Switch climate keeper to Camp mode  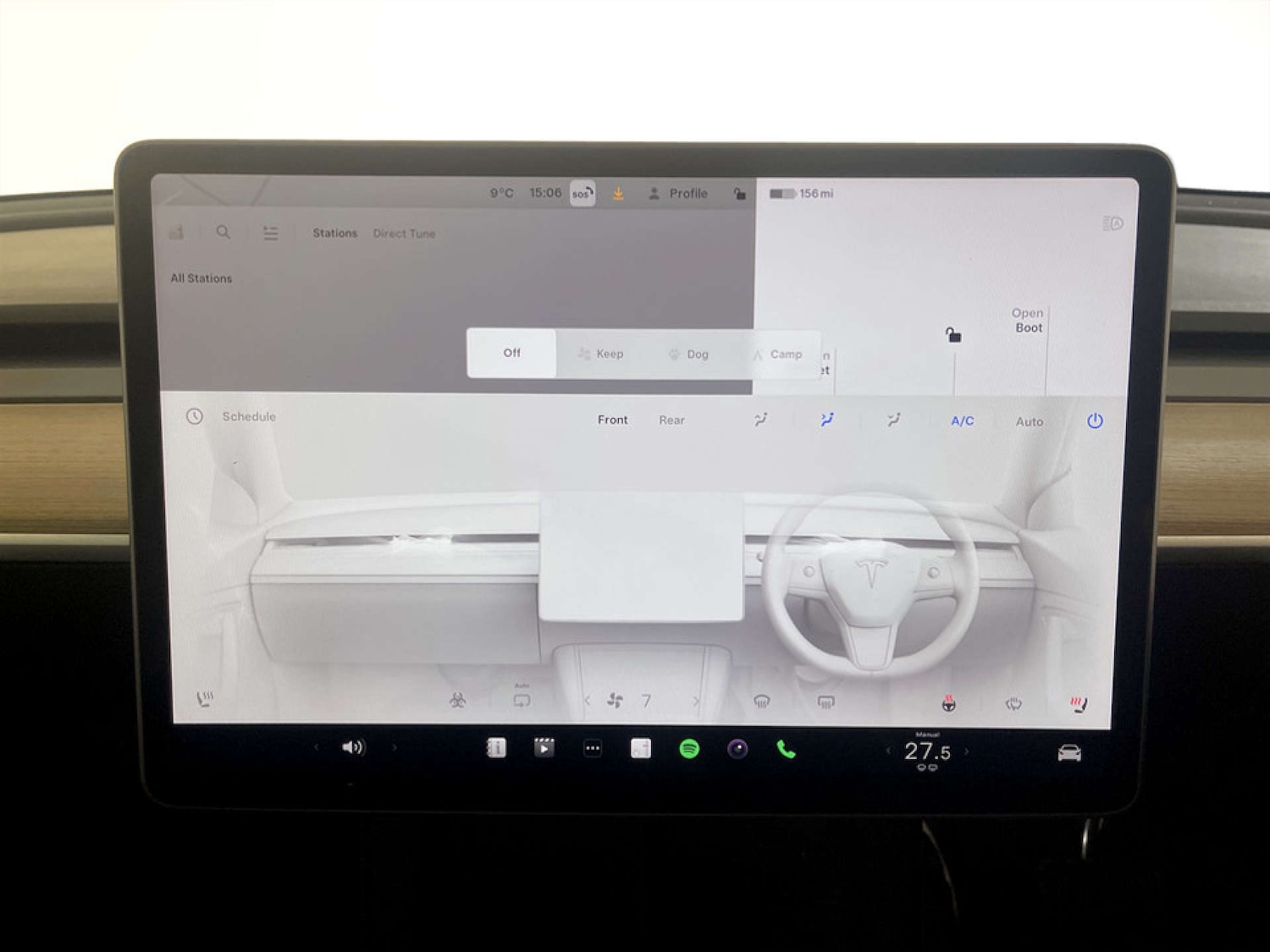click(780, 354)
